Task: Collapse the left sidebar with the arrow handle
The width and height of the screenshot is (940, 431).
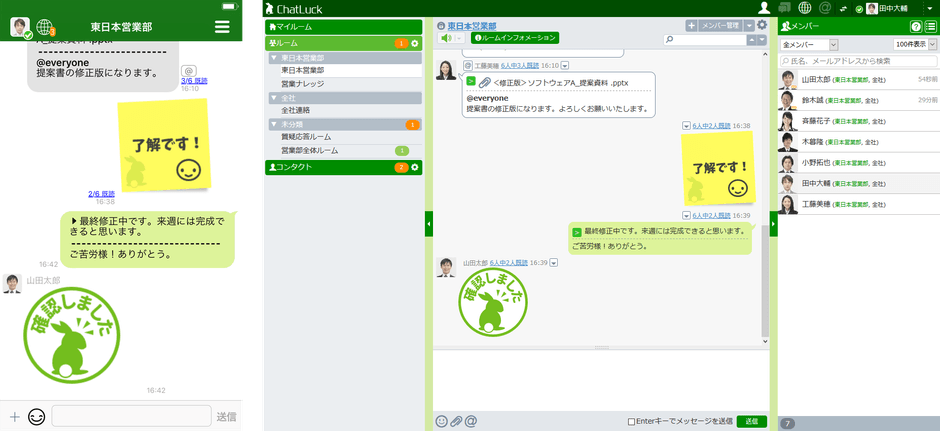Action: 429,224
